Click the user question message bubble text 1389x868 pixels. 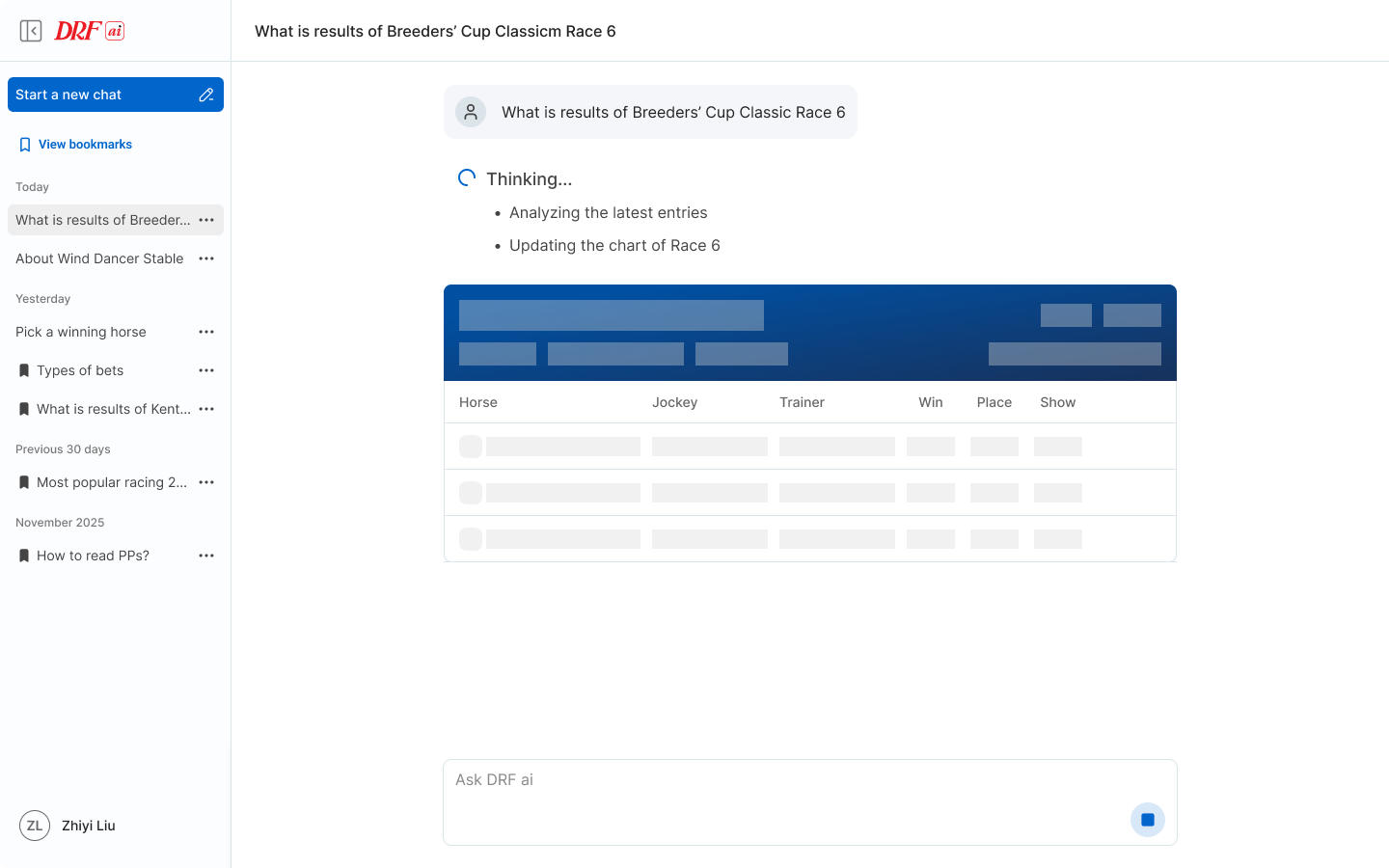(673, 112)
